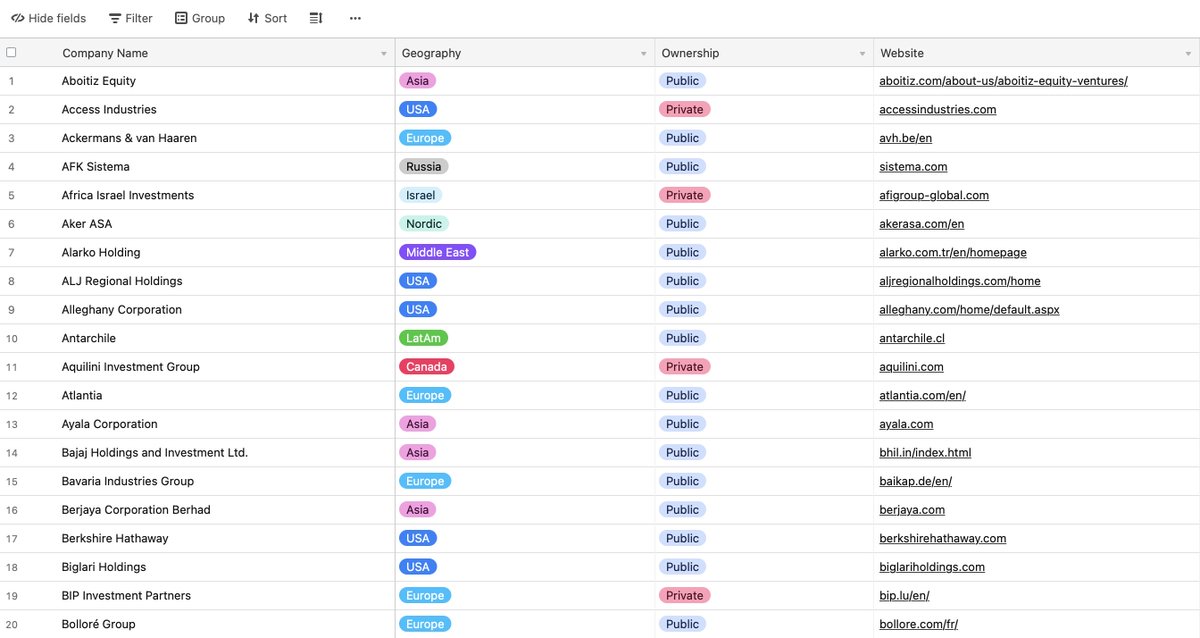Open the more options ellipsis menu
This screenshot has width=1200, height=638.
point(355,18)
